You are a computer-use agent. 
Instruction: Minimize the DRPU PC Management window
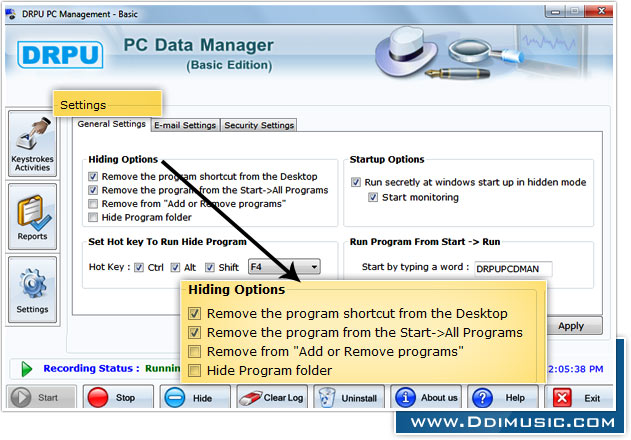(555, 11)
